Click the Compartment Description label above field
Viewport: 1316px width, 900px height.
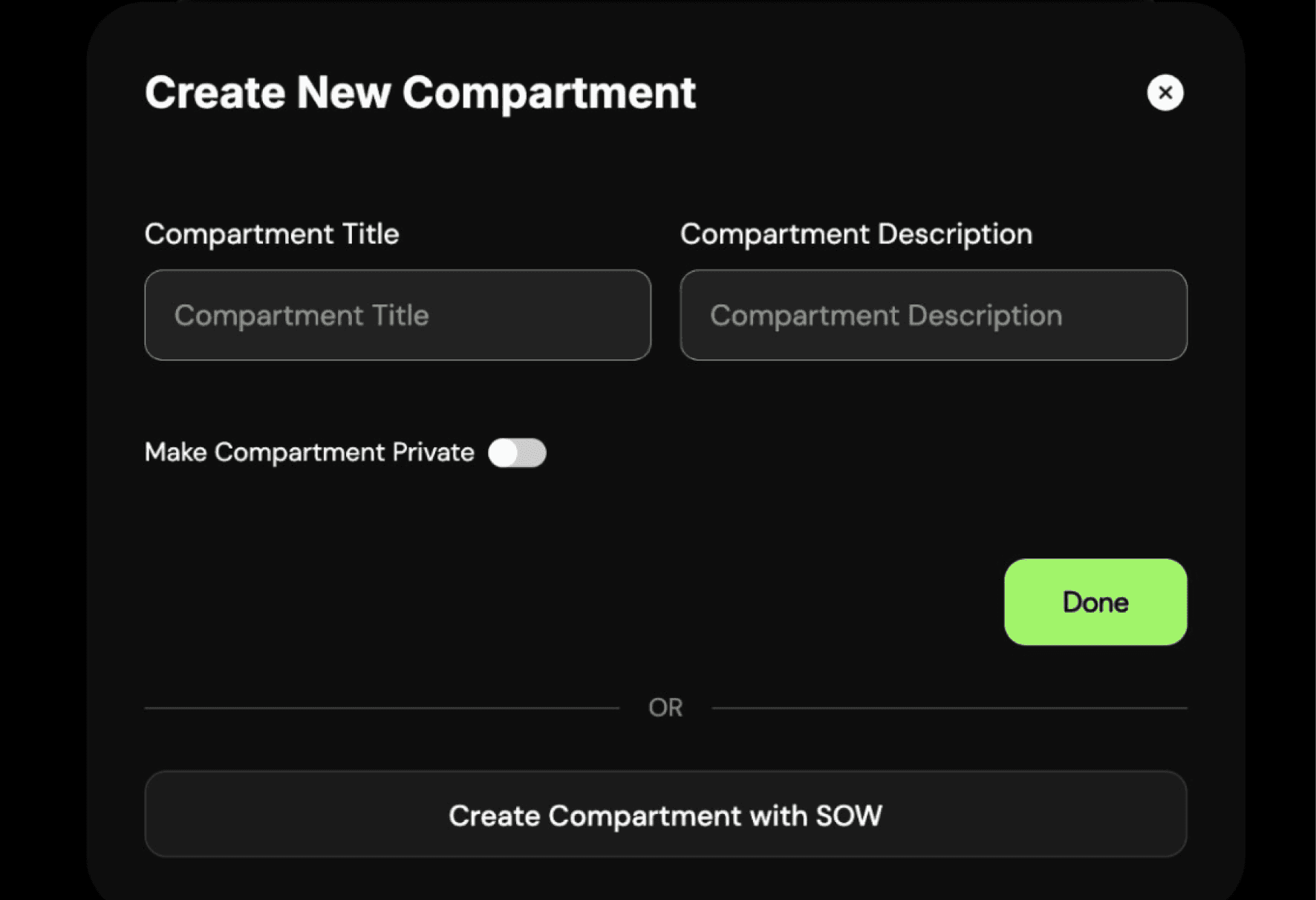coord(856,234)
